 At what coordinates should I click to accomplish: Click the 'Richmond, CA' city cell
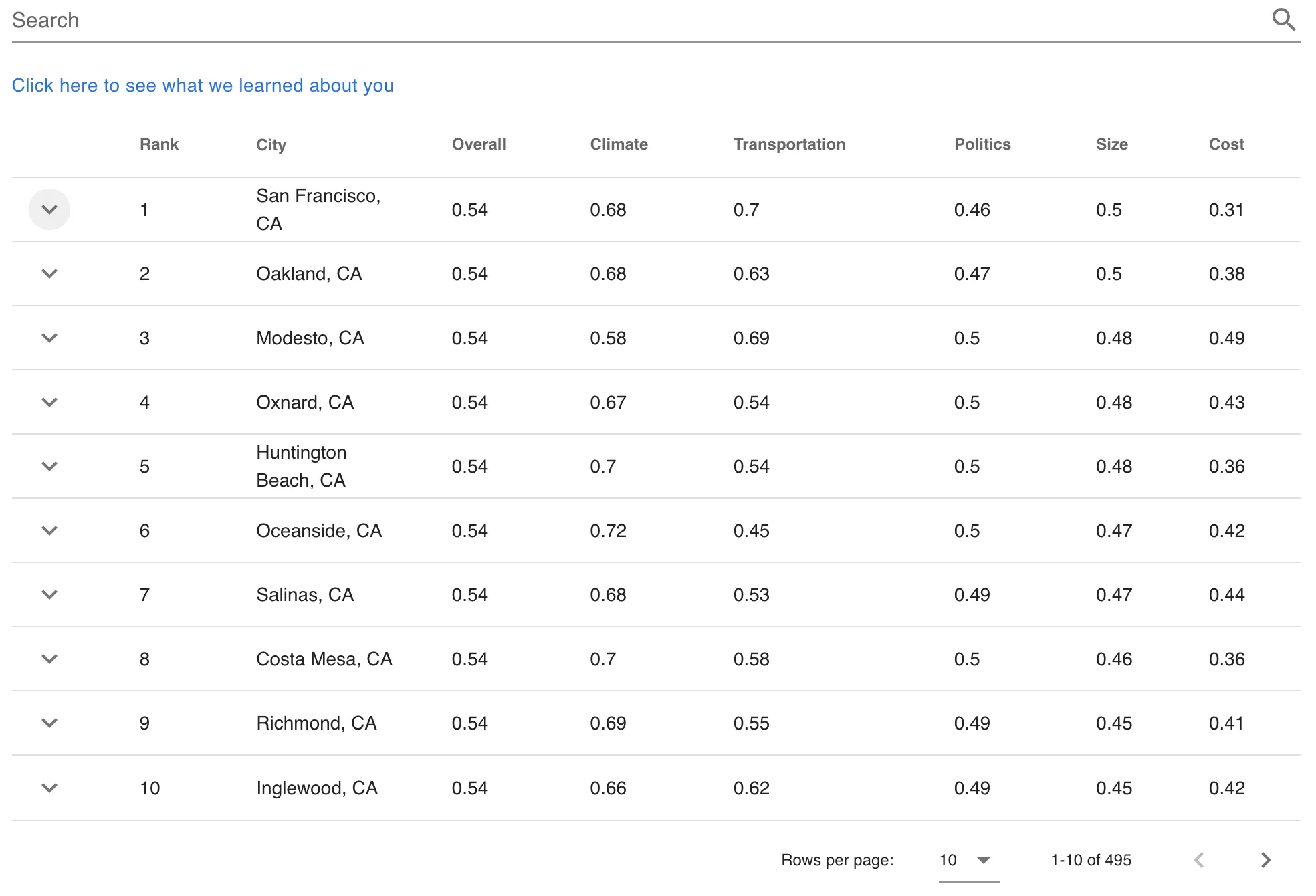(316, 723)
